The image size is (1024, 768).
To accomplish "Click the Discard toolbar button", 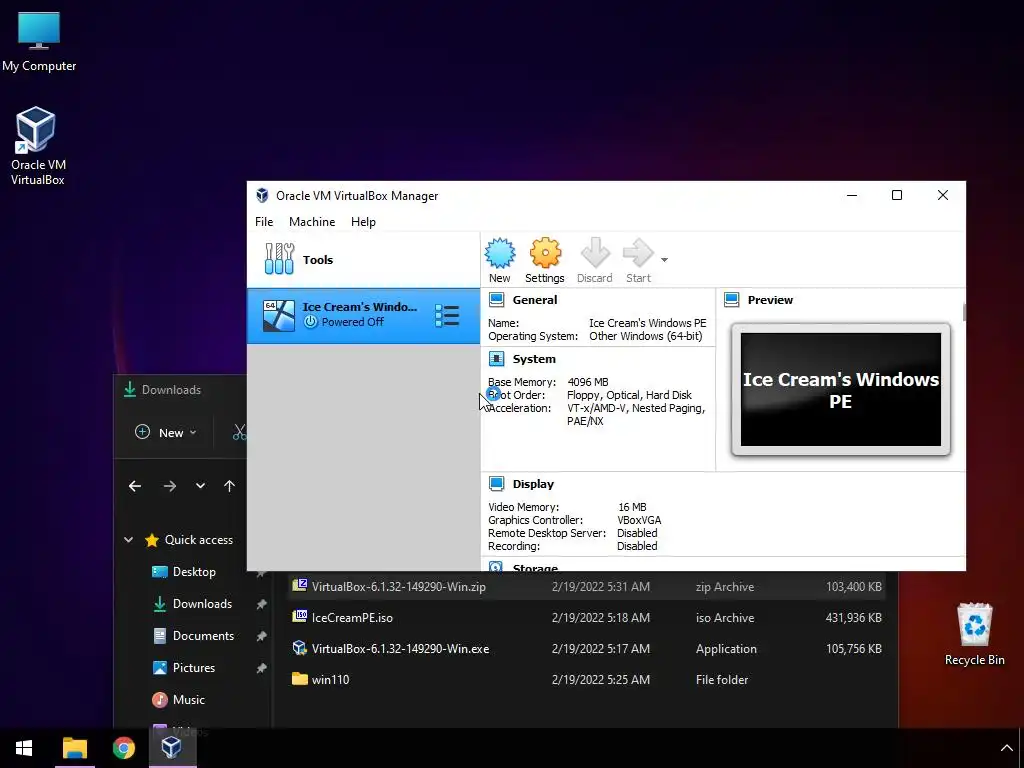I will [x=594, y=261].
